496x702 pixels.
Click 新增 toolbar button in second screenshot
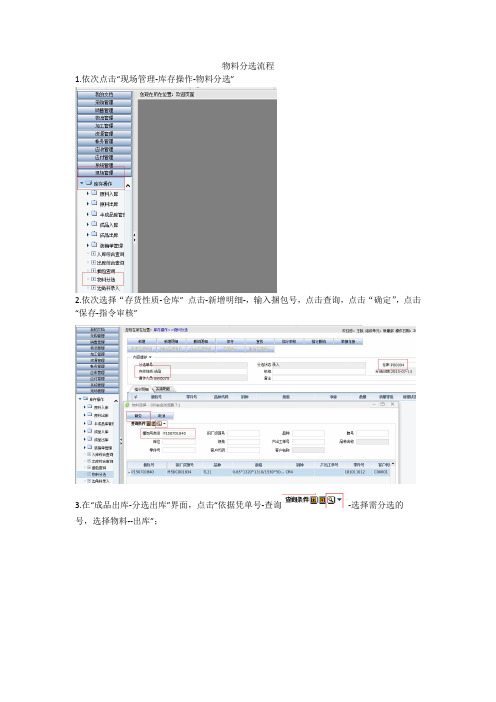(141, 342)
